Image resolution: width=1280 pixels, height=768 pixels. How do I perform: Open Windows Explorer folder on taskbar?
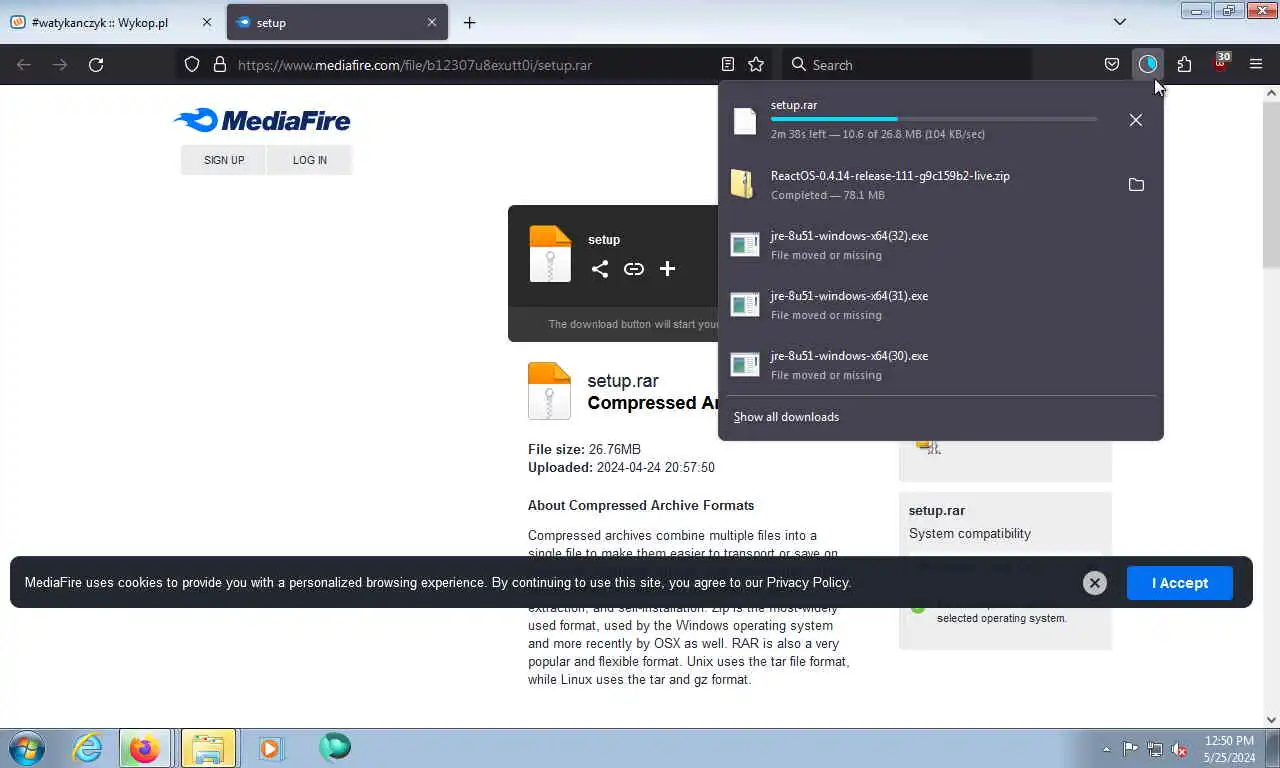click(x=208, y=748)
